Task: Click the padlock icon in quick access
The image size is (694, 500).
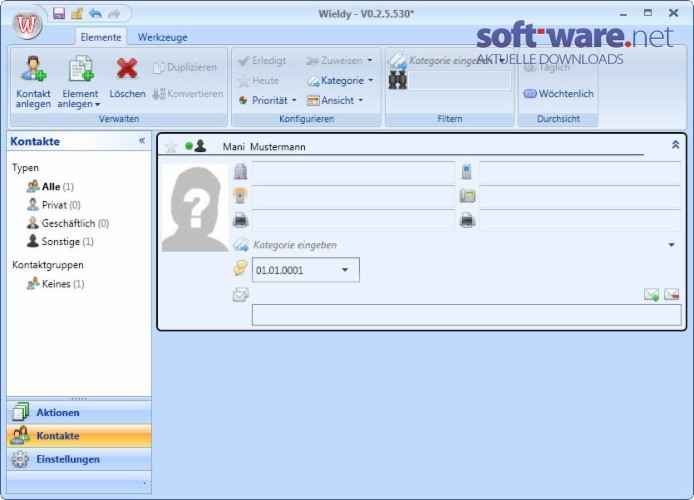Action: [x=77, y=13]
